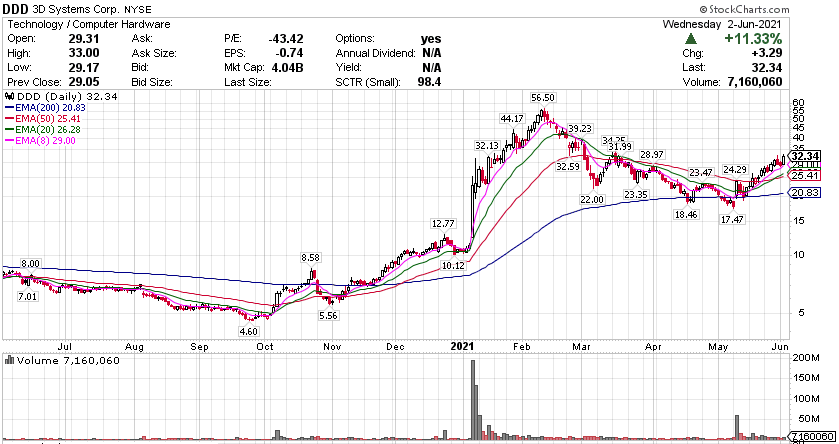839x444 pixels.
Task: Click the EMA(20) 26.28 legend entry
Action: [43, 129]
